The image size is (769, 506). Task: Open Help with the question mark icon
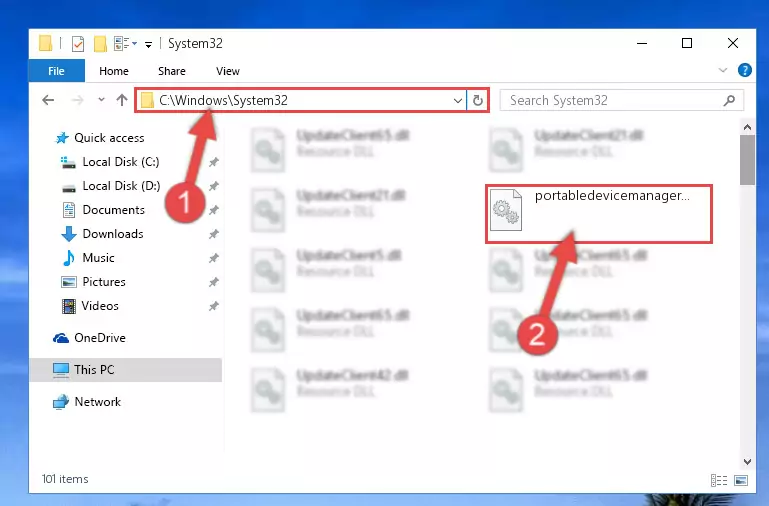coord(744,70)
